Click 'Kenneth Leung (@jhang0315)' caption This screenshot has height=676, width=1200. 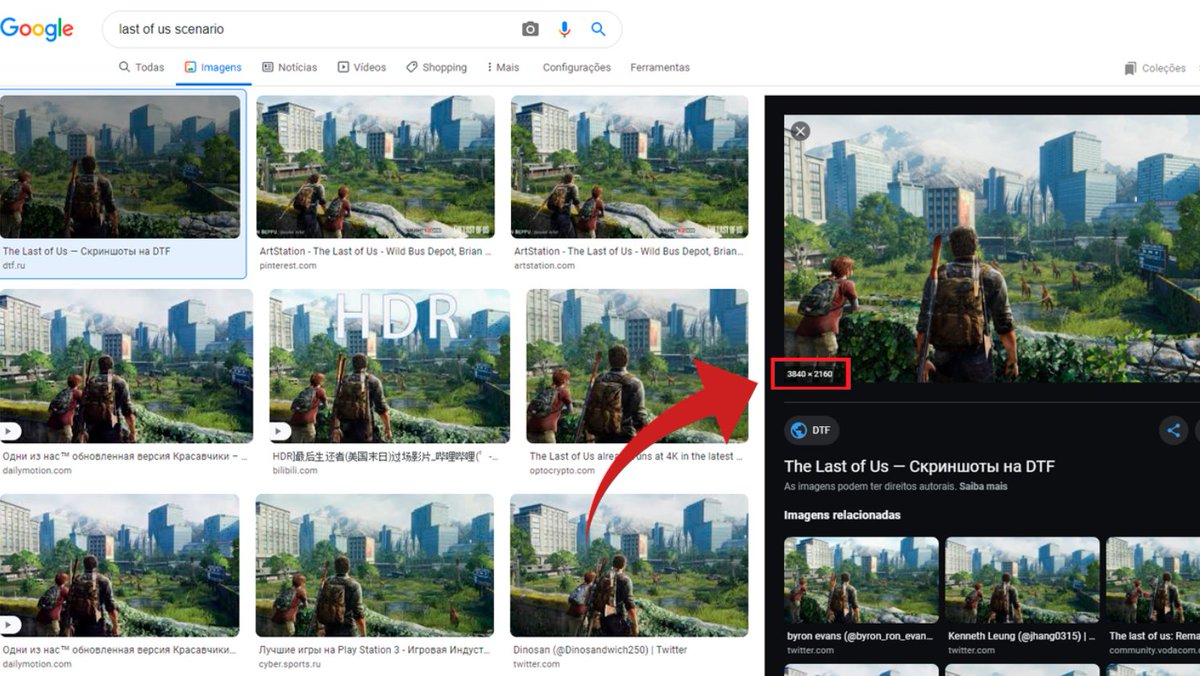coord(1022,636)
